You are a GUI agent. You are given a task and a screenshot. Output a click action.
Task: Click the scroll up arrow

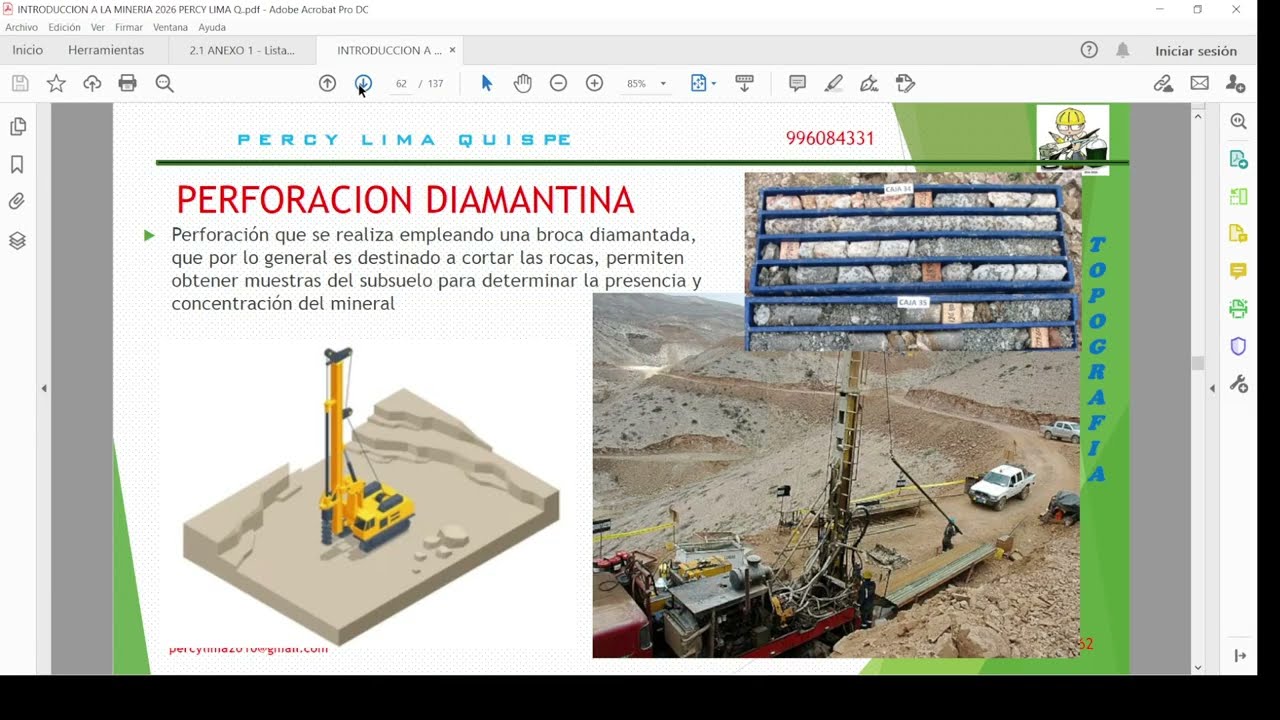pyautogui.click(x=1198, y=117)
